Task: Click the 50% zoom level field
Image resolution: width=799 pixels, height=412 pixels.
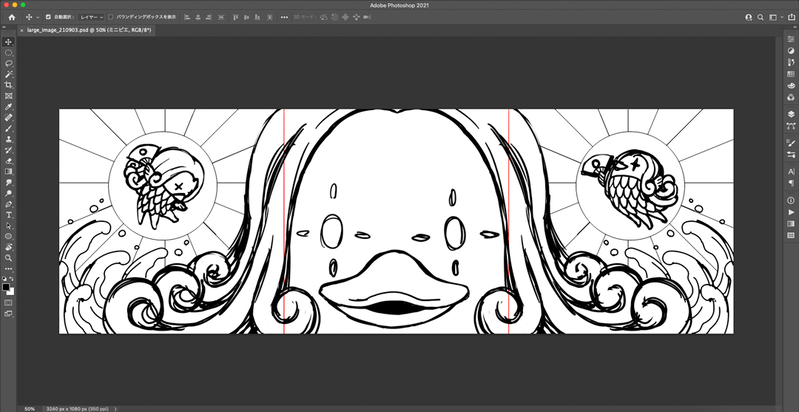Action: (x=30, y=408)
